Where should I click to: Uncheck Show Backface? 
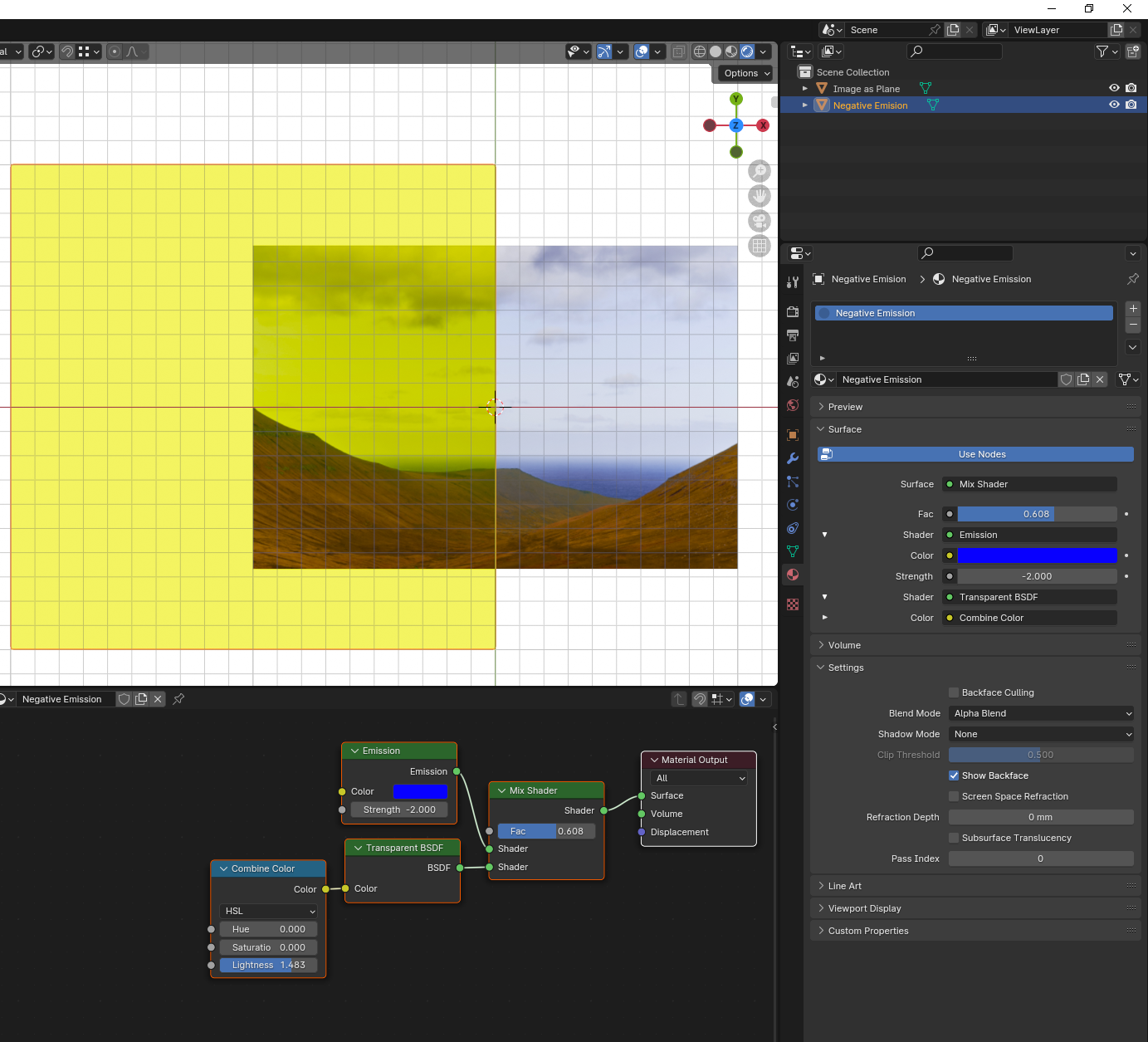point(954,775)
